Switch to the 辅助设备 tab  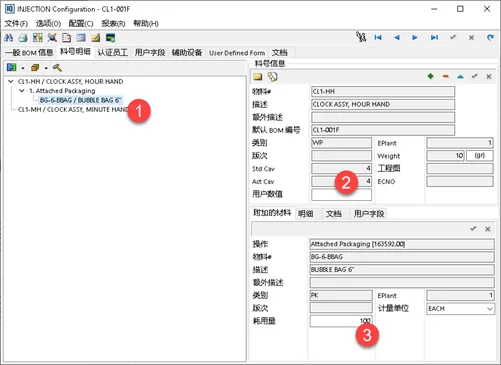[187, 52]
